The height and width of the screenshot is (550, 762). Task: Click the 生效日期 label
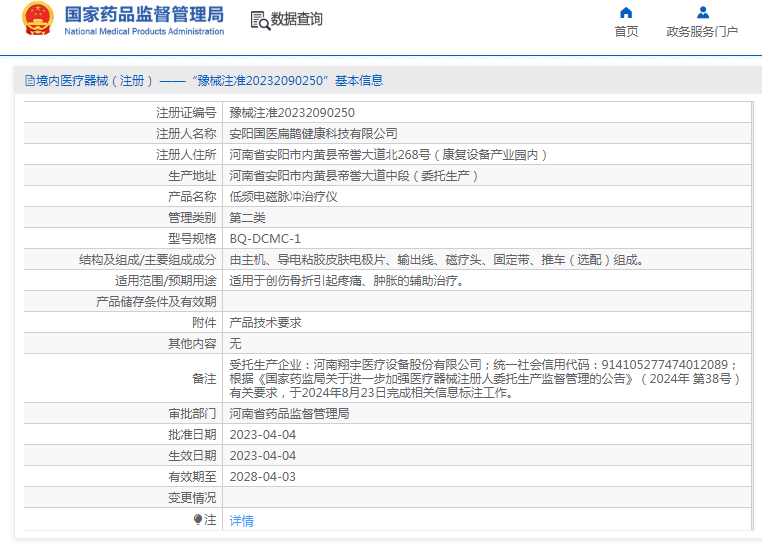(x=192, y=455)
